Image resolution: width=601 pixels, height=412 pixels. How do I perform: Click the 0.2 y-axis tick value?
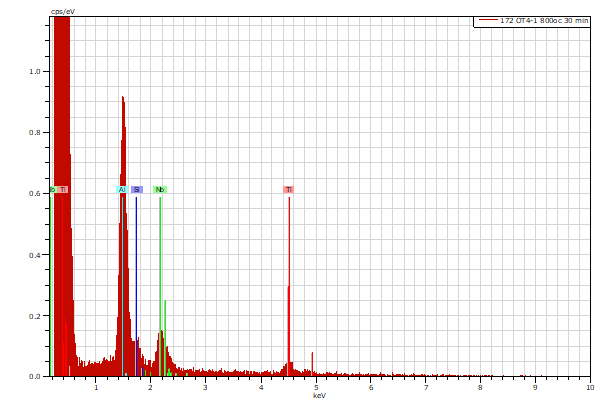pyautogui.click(x=34, y=316)
